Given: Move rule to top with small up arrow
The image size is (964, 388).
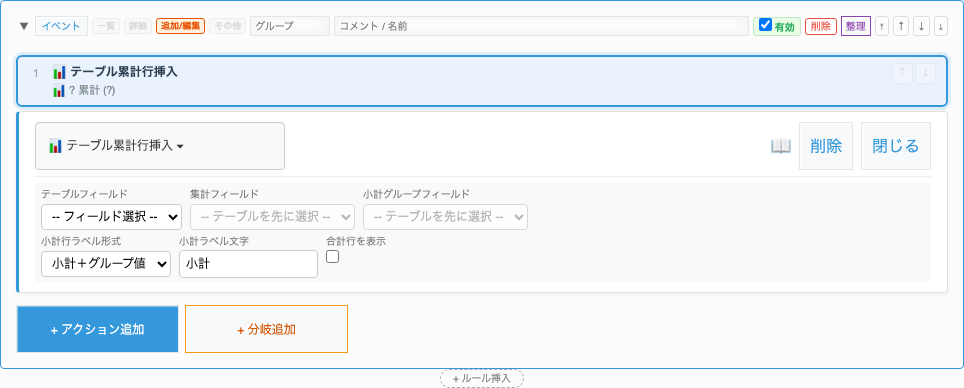Looking at the screenshot, I should point(882,26).
